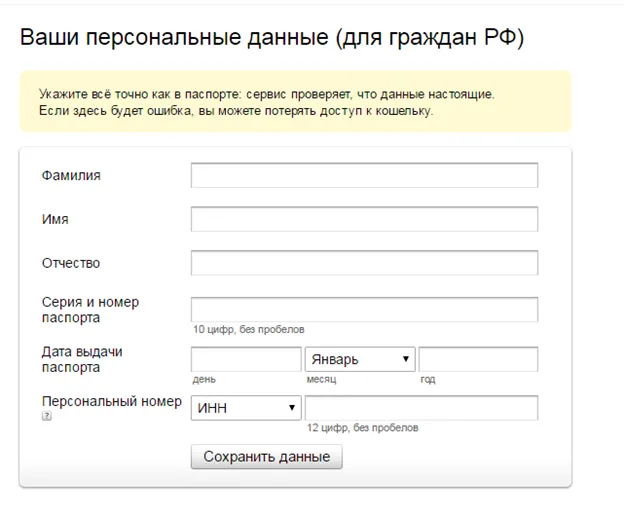Focus the 12-digit personal number field
Viewport: 624px width, 516px height.
coord(421,408)
